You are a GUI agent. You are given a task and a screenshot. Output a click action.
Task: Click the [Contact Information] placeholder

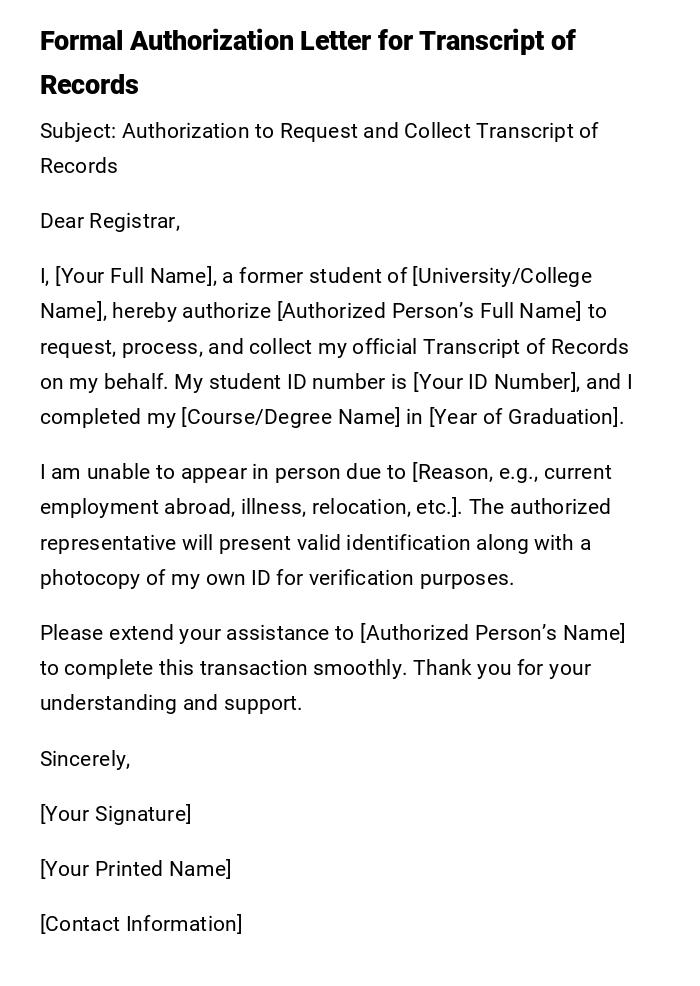pyautogui.click(x=141, y=924)
